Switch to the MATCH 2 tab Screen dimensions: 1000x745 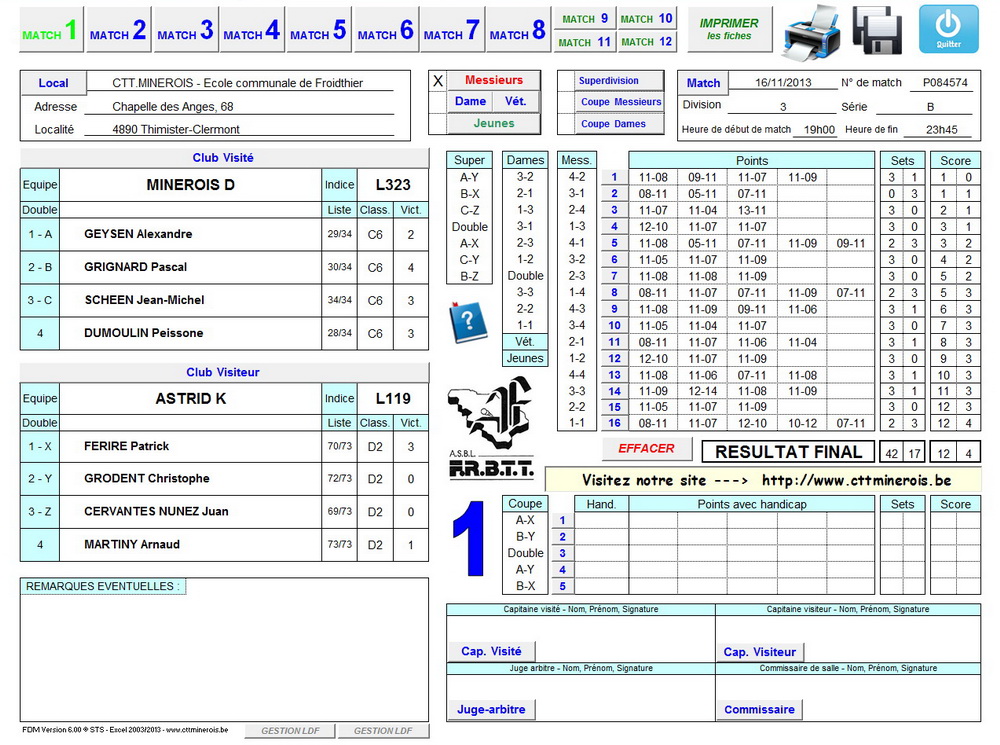[x=118, y=31]
